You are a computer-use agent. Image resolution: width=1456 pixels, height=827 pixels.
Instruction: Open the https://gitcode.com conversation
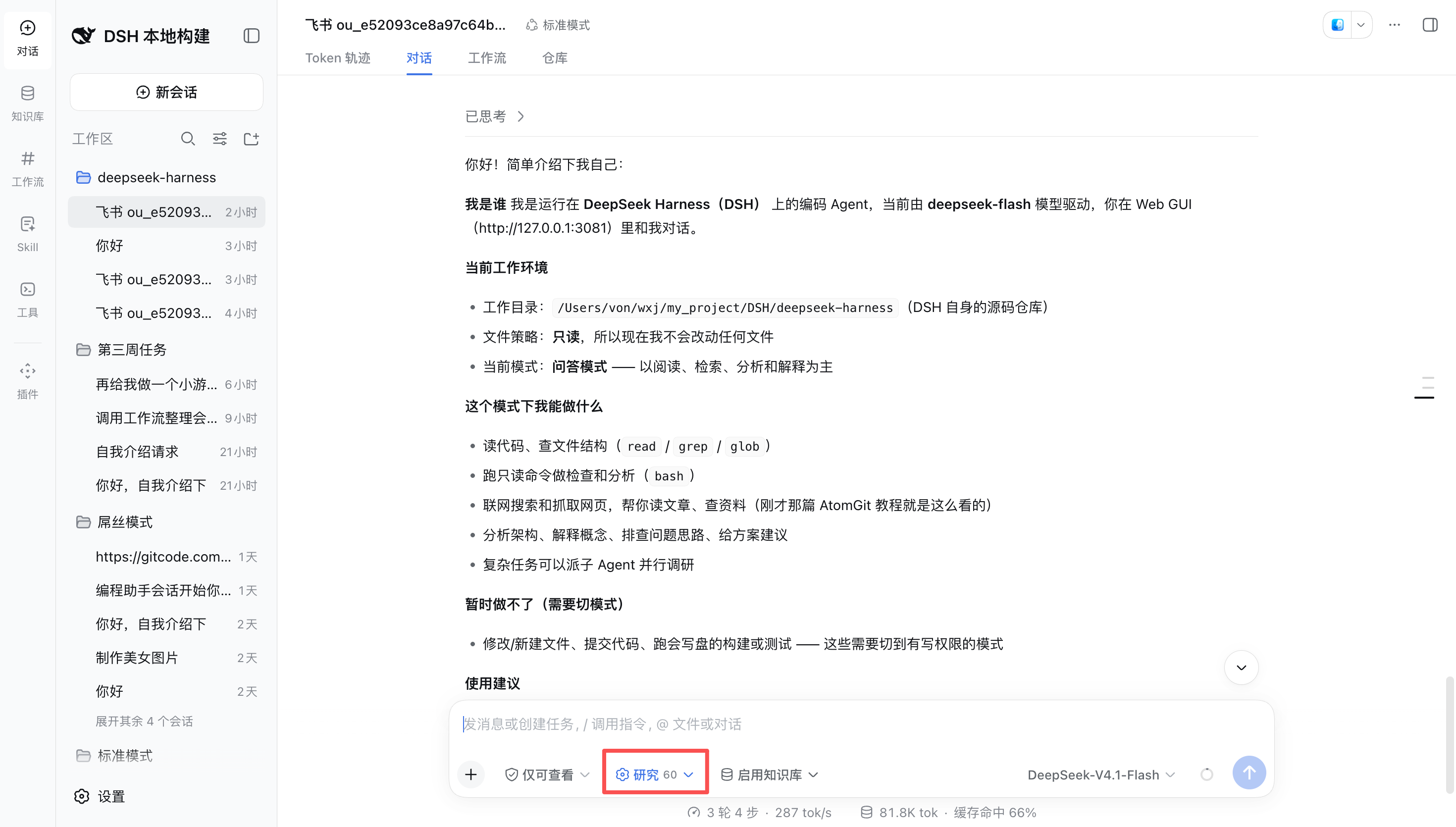click(x=166, y=557)
